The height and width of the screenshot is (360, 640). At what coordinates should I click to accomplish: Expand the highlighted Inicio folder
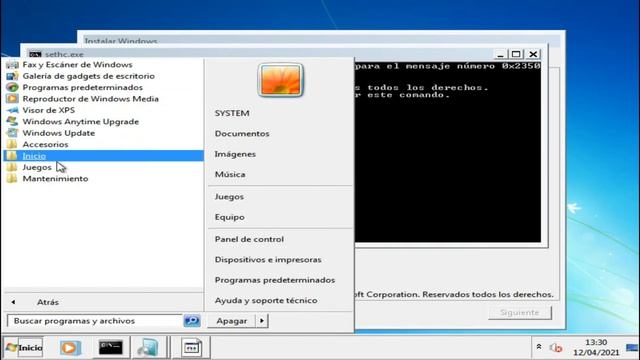click(x=103, y=156)
